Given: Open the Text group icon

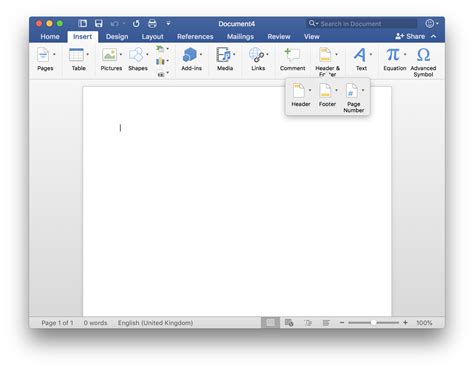Looking at the screenshot, I should tap(360, 55).
